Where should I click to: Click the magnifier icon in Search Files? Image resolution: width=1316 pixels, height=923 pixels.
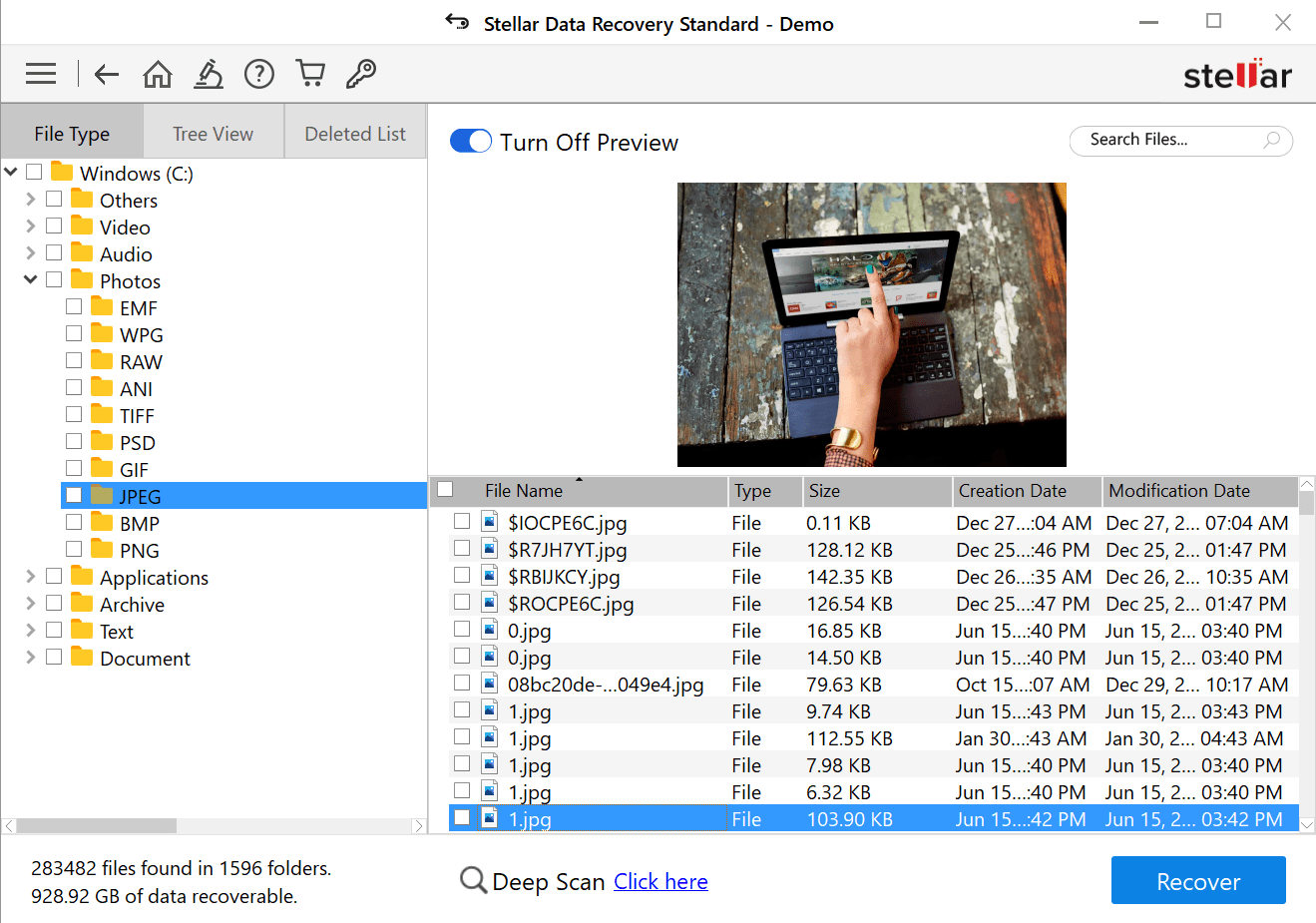click(x=1271, y=141)
